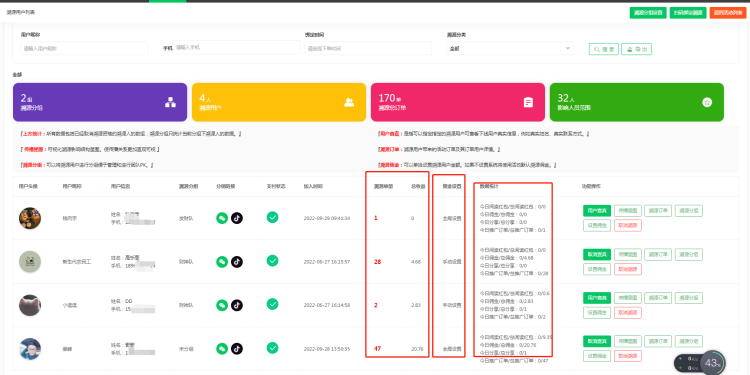Click total income value 20.76
Screen dimensions: 750x375
[417, 349]
